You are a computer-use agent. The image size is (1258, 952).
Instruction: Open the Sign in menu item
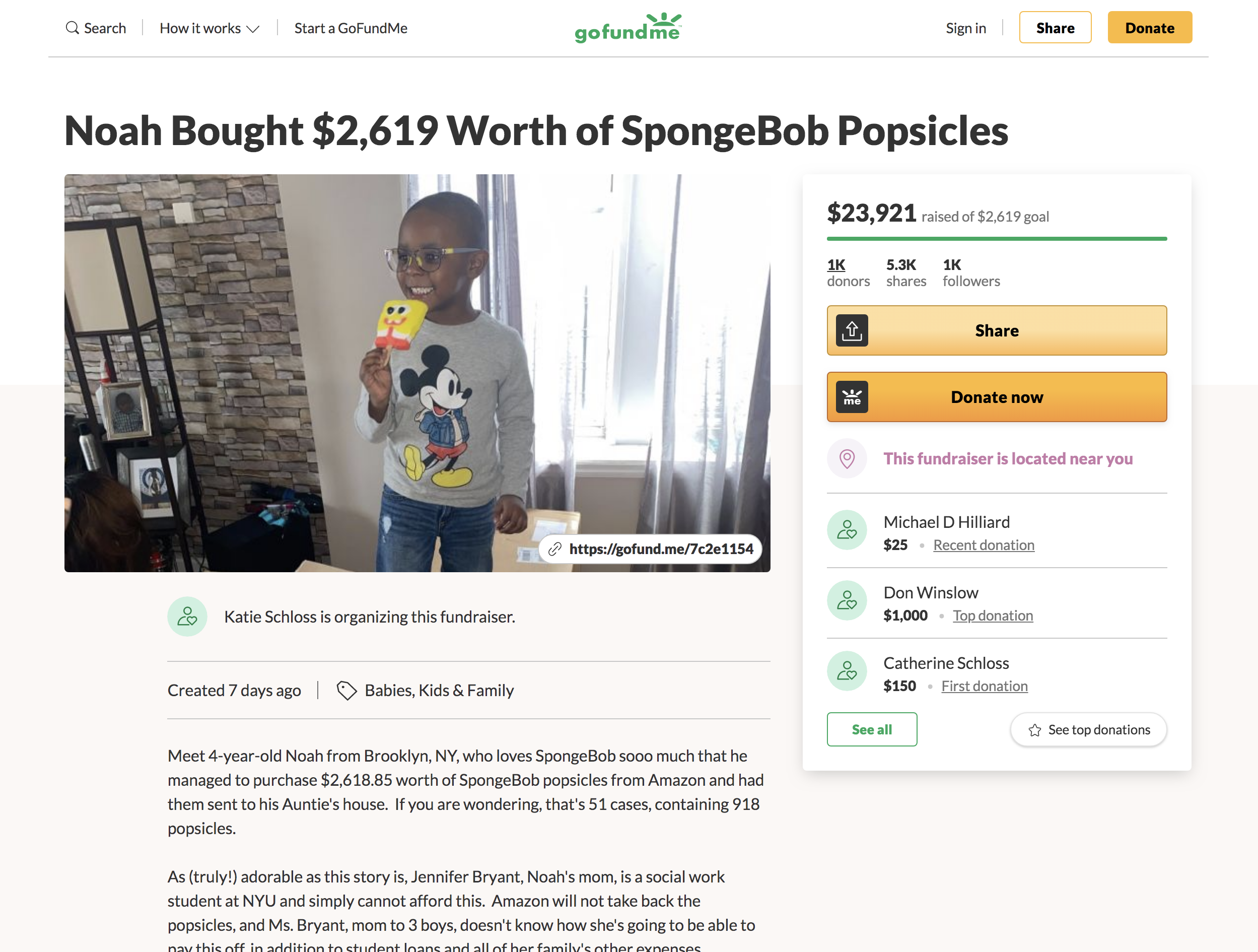965,28
